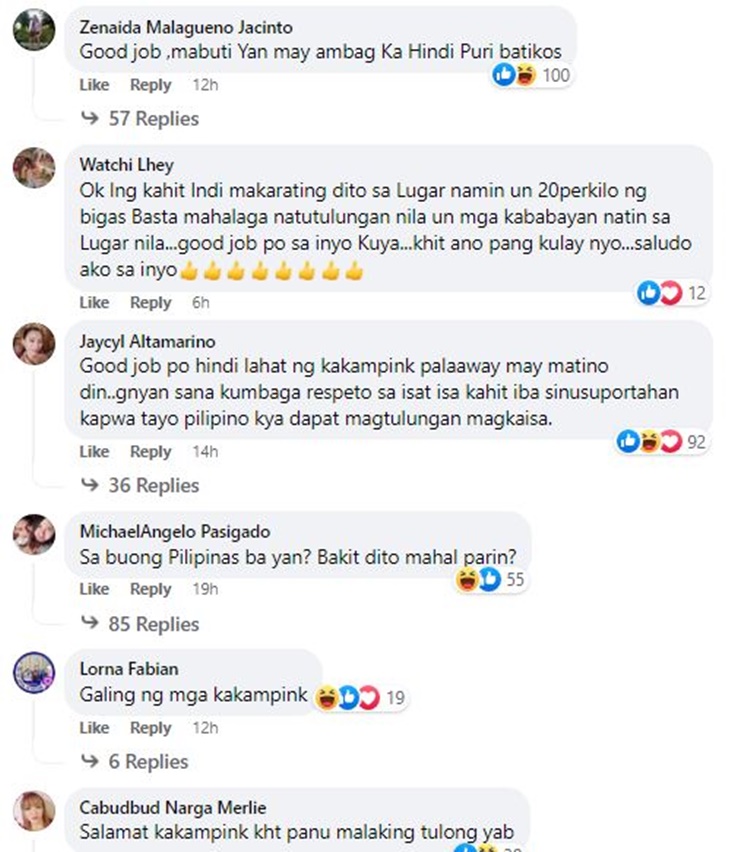Screen dimensions: 750x852
Task: Expand the 6 Replies thread
Action: click(x=134, y=761)
